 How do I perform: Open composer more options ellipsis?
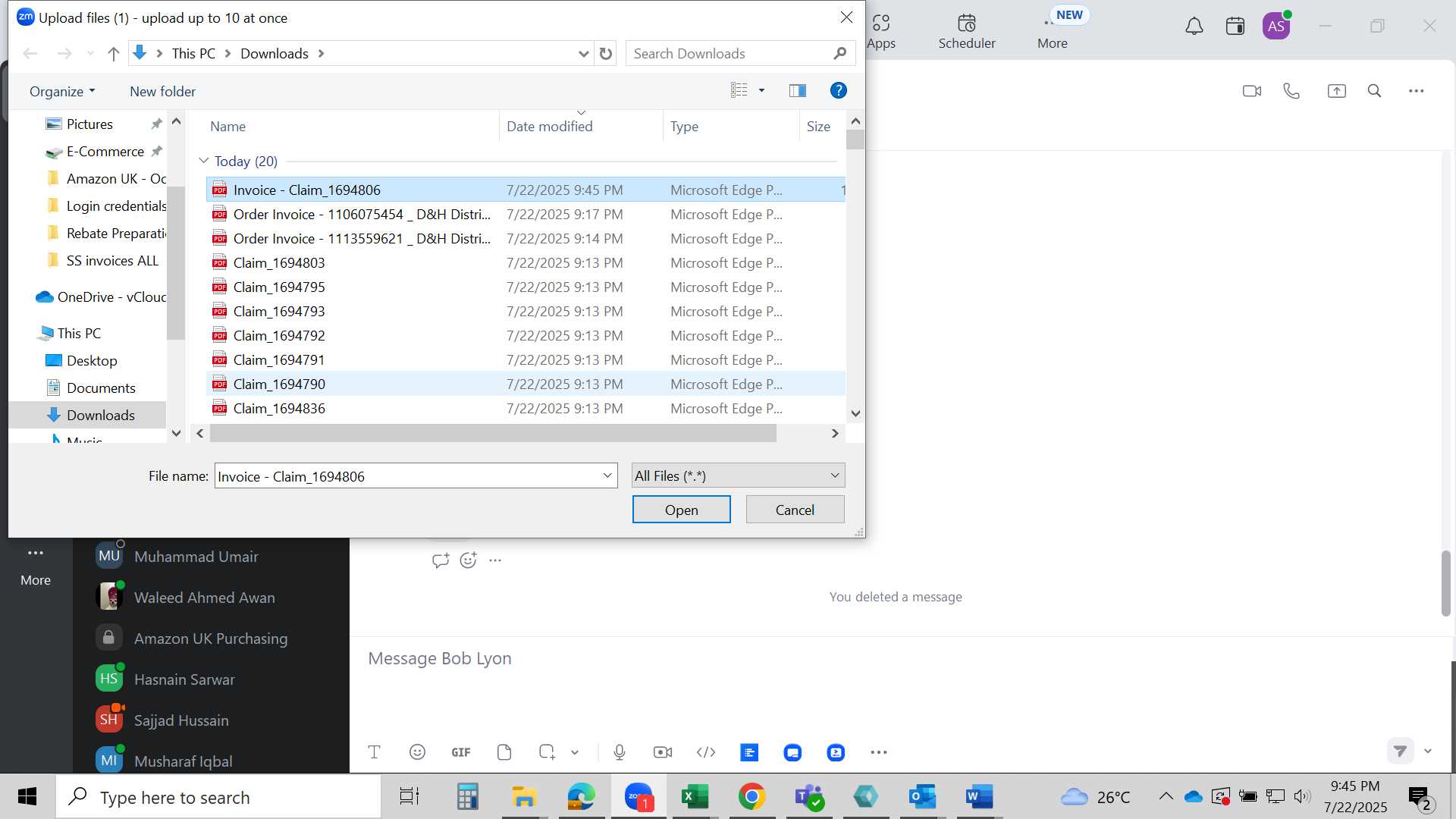pyautogui.click(x=879, y=752)
